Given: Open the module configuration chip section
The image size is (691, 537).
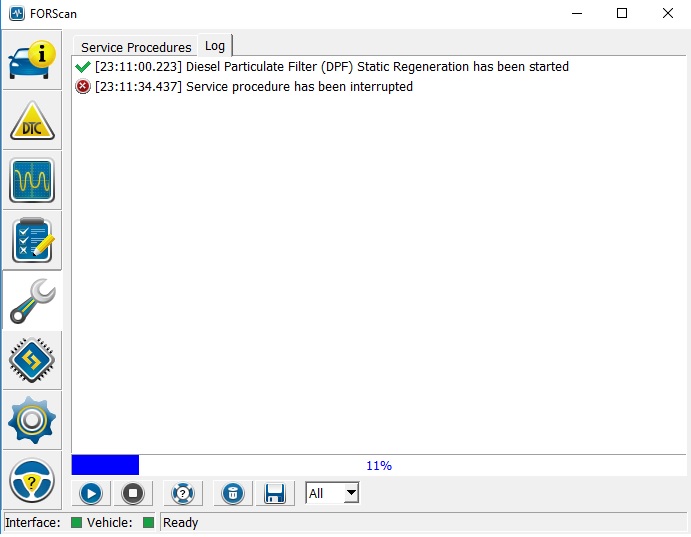Looking at the screenshot, I should (x=32, y=360).
